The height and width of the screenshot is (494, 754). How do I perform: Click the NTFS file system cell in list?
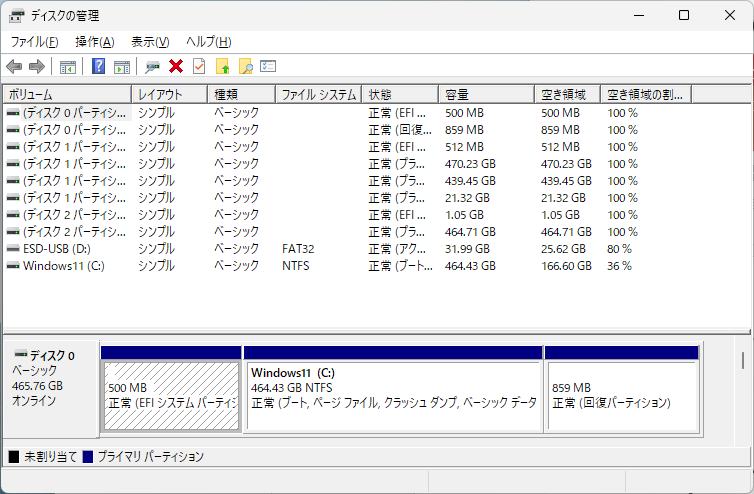[296, 266]
